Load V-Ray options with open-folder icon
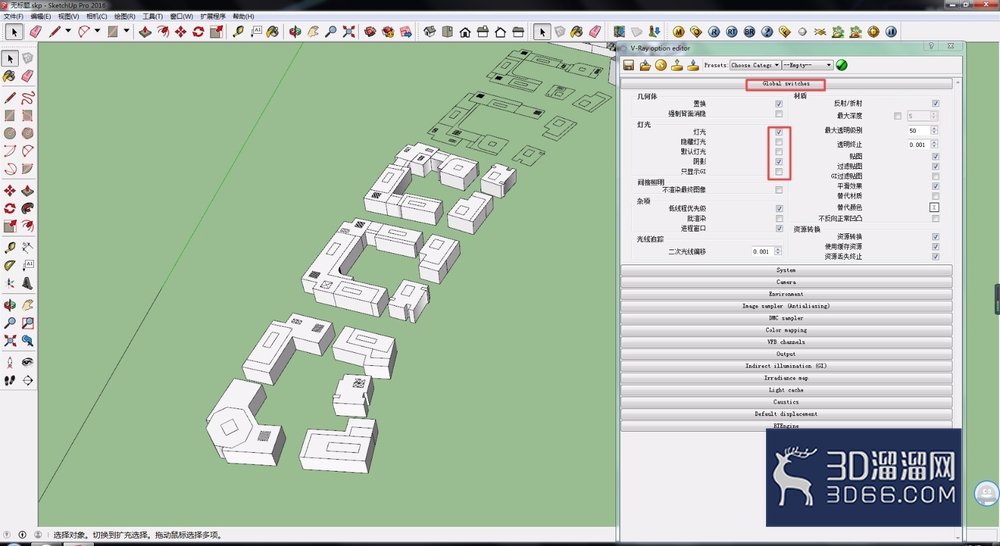Viewport: 1000px width, 546px height. 645,65
